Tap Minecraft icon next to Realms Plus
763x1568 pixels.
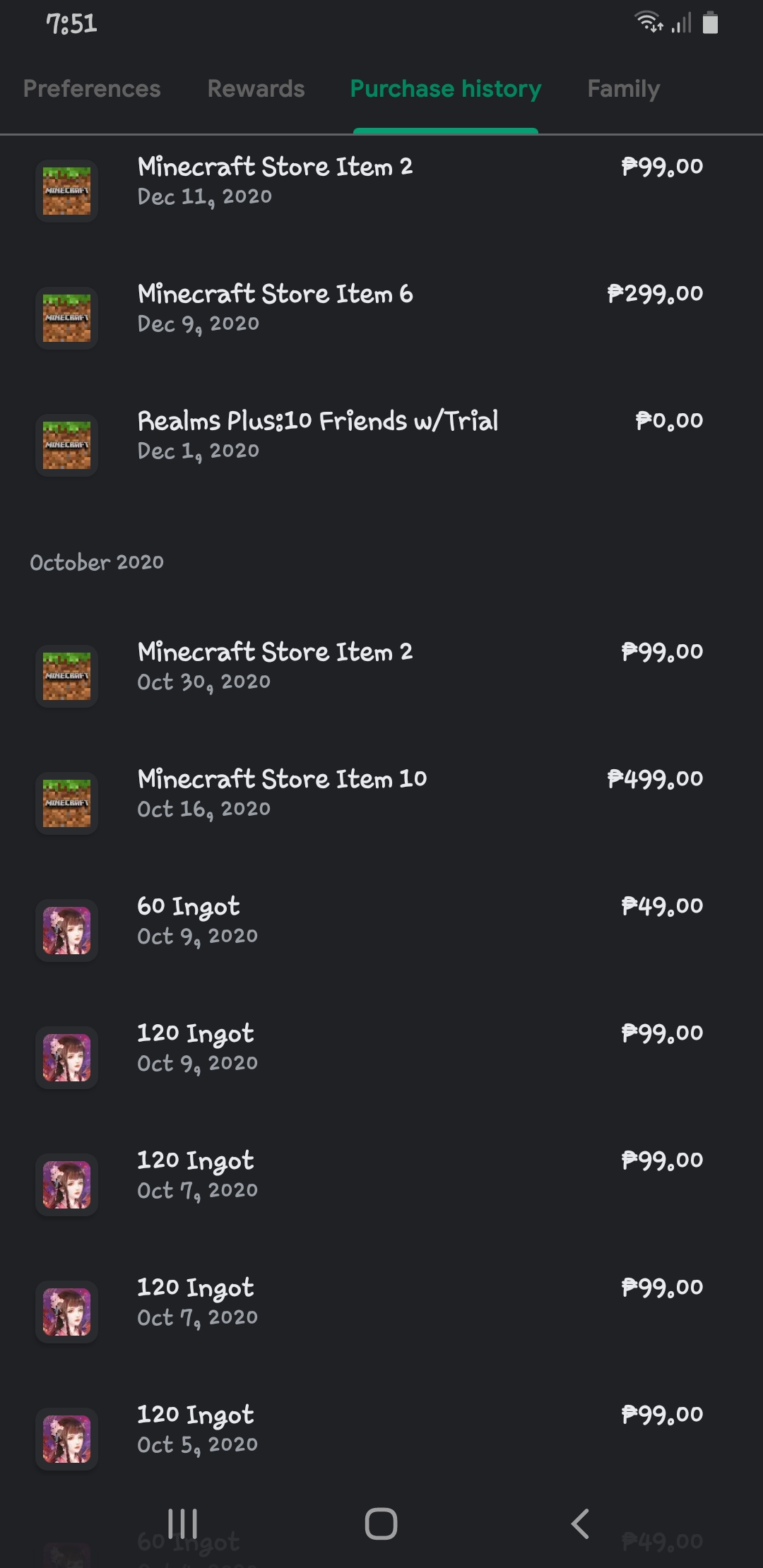tap(66, 445)
